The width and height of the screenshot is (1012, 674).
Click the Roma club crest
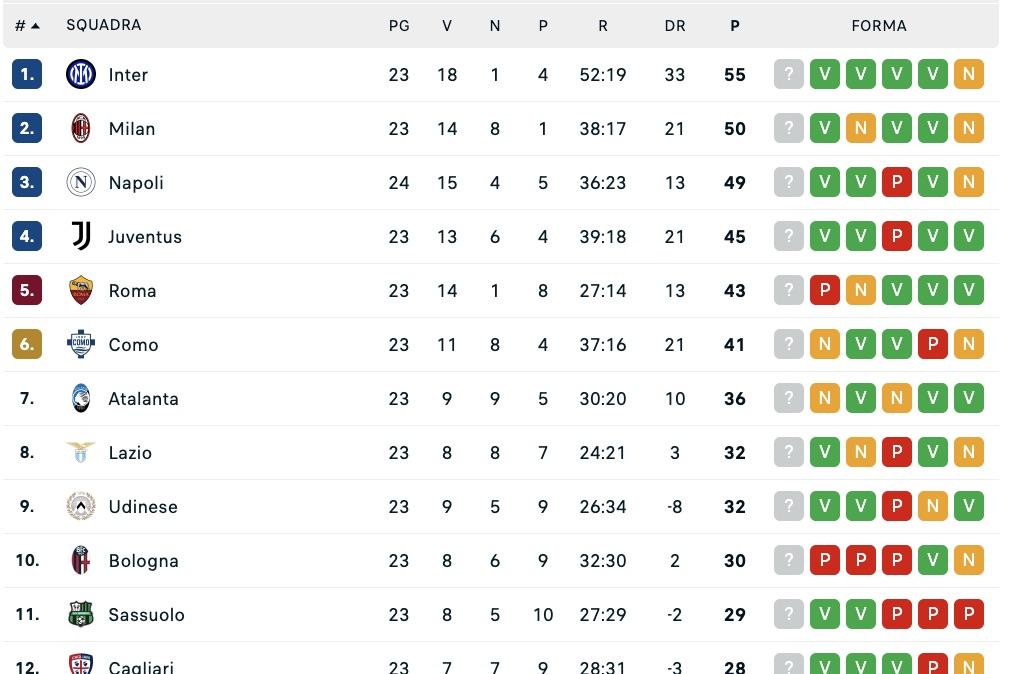[x=80, y=290]
